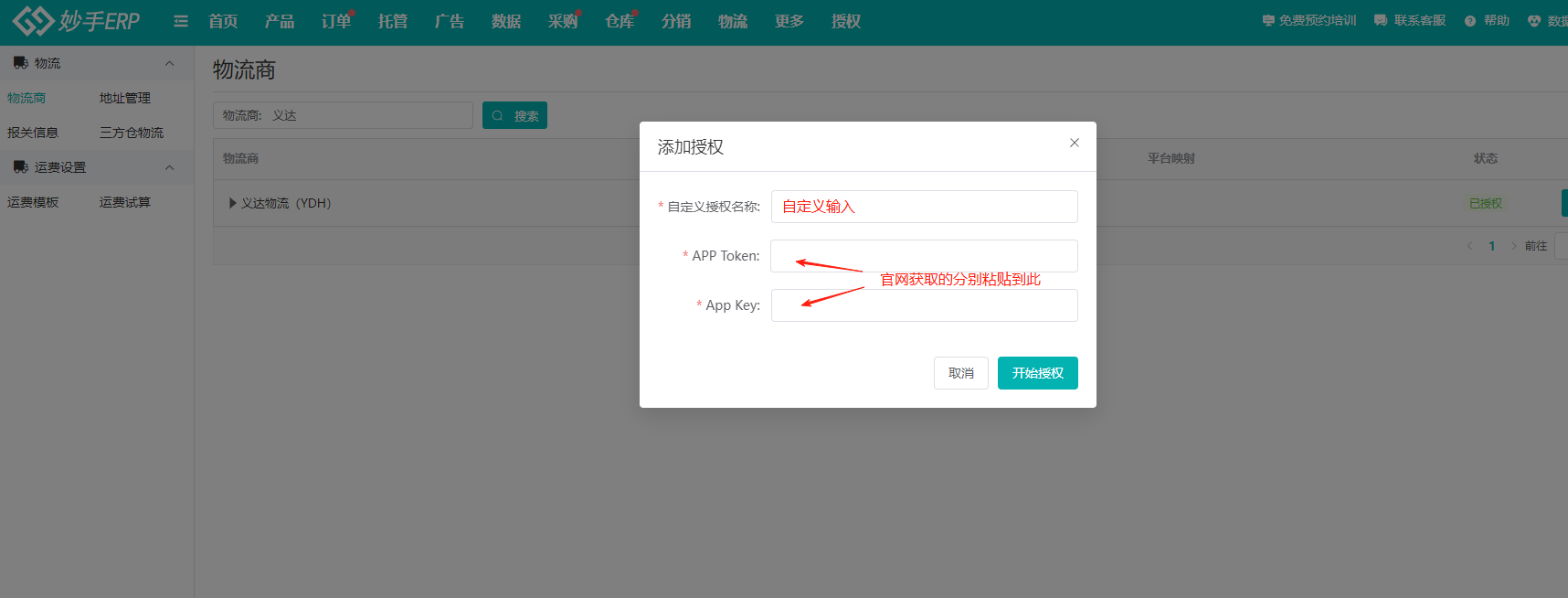Click into the App Key field
Image resolution: width=1568 pixels, height=598 pixels.
coord(924,305)
